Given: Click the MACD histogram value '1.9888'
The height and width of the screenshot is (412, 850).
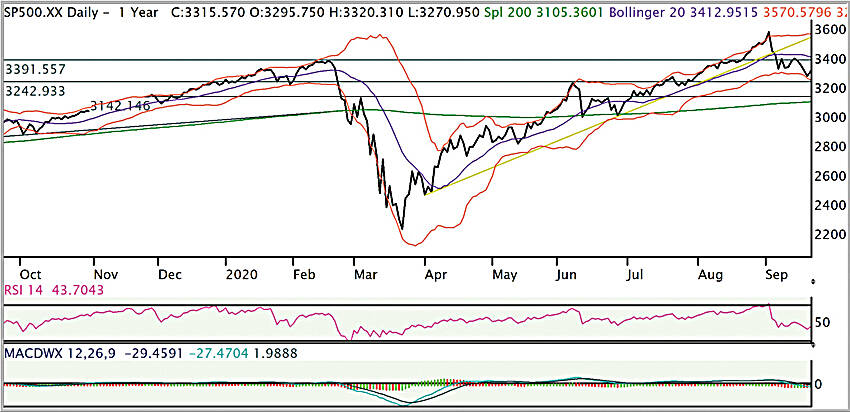Looking at the screenshot, I should (275, 354).
